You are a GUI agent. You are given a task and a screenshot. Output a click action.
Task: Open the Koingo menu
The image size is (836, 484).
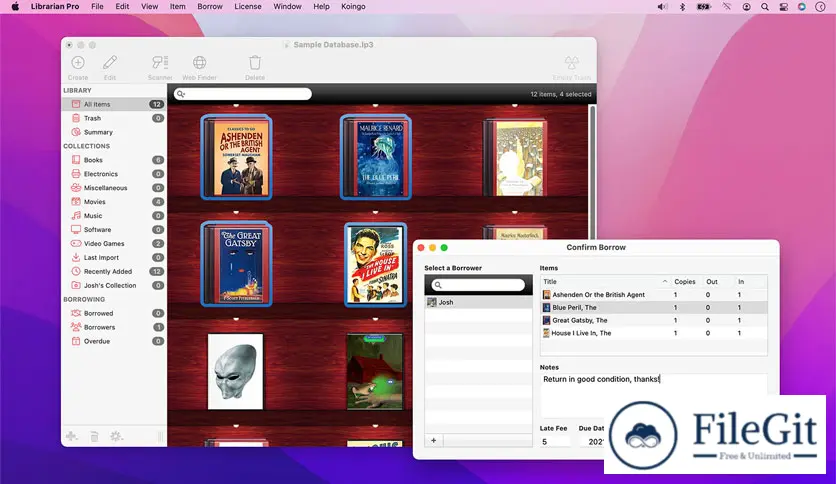[x=353, y=6]
